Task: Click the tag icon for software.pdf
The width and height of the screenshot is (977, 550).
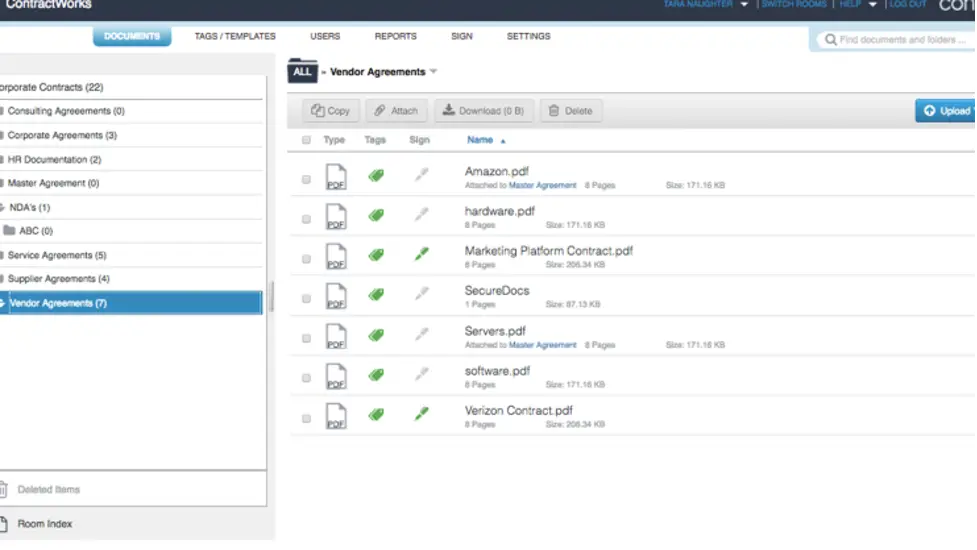Action: point(376,375)
